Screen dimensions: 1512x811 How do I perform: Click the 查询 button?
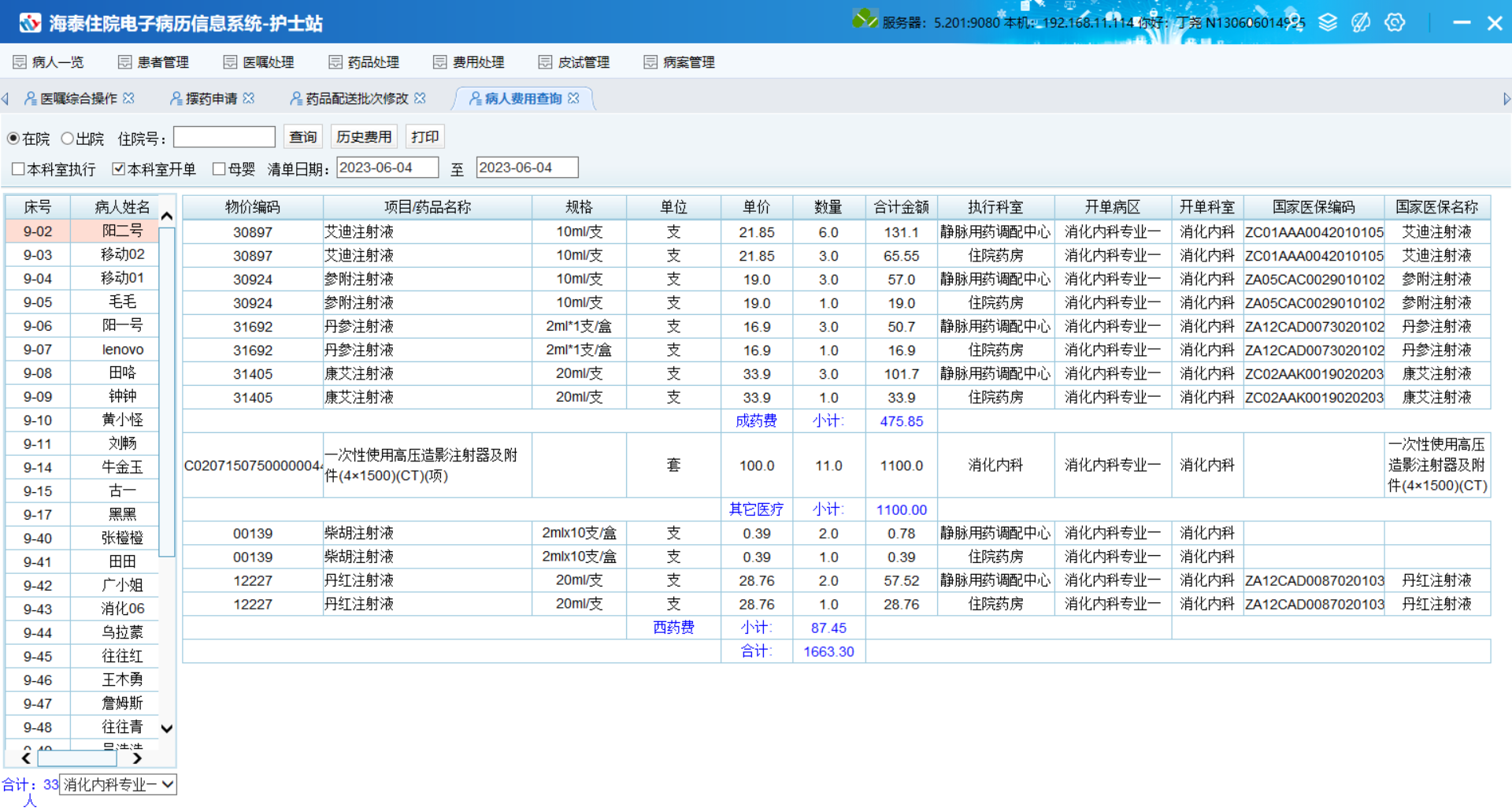coord(303,137)
